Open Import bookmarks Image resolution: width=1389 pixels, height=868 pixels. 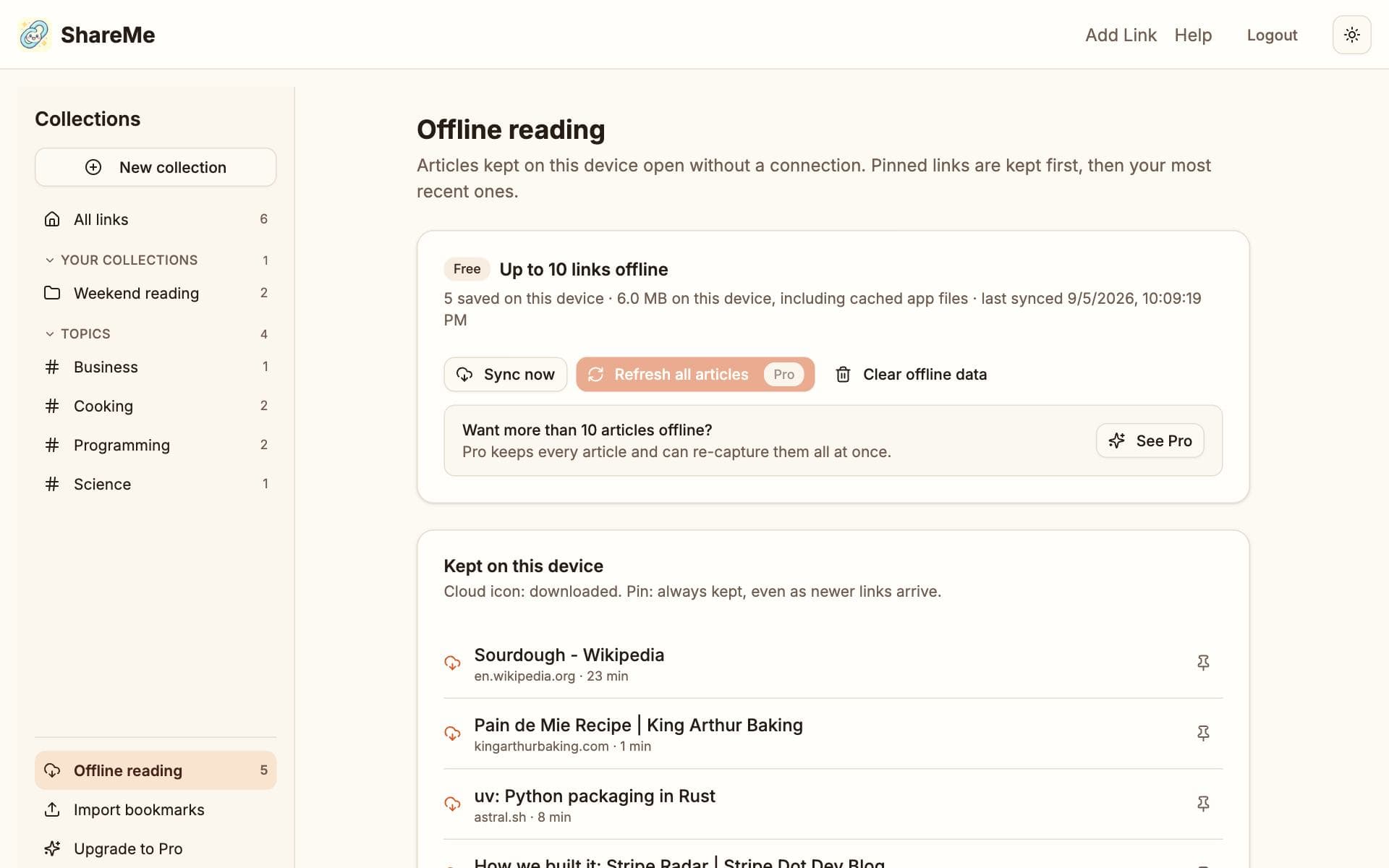tap(156, 809)
